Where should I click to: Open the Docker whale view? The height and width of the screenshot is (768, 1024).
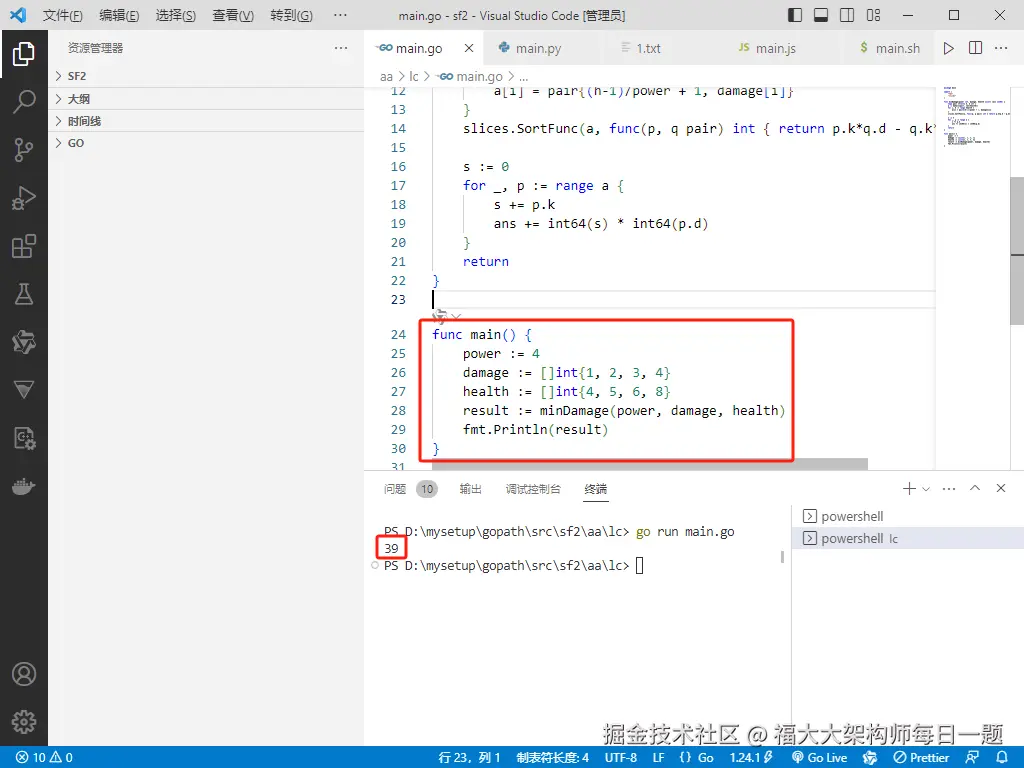pyautogui.click(x=24, y=487)
